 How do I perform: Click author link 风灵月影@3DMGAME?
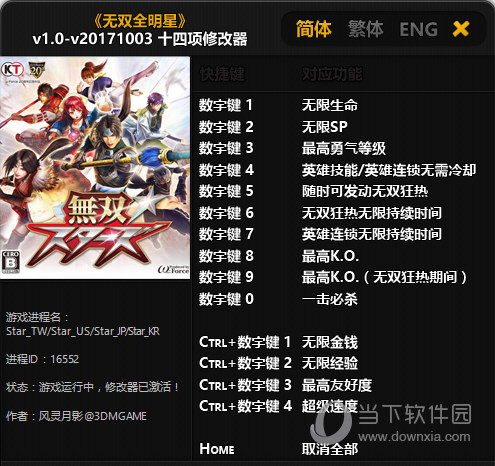coord(93,416)
